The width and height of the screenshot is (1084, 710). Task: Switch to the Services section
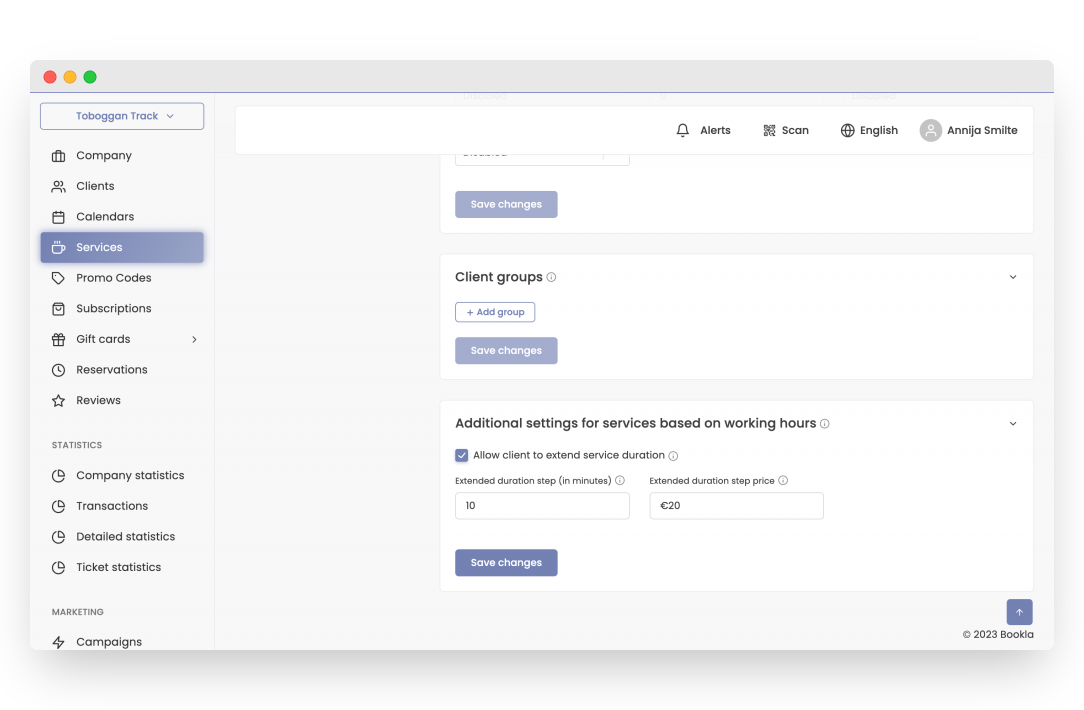(99, 247)
